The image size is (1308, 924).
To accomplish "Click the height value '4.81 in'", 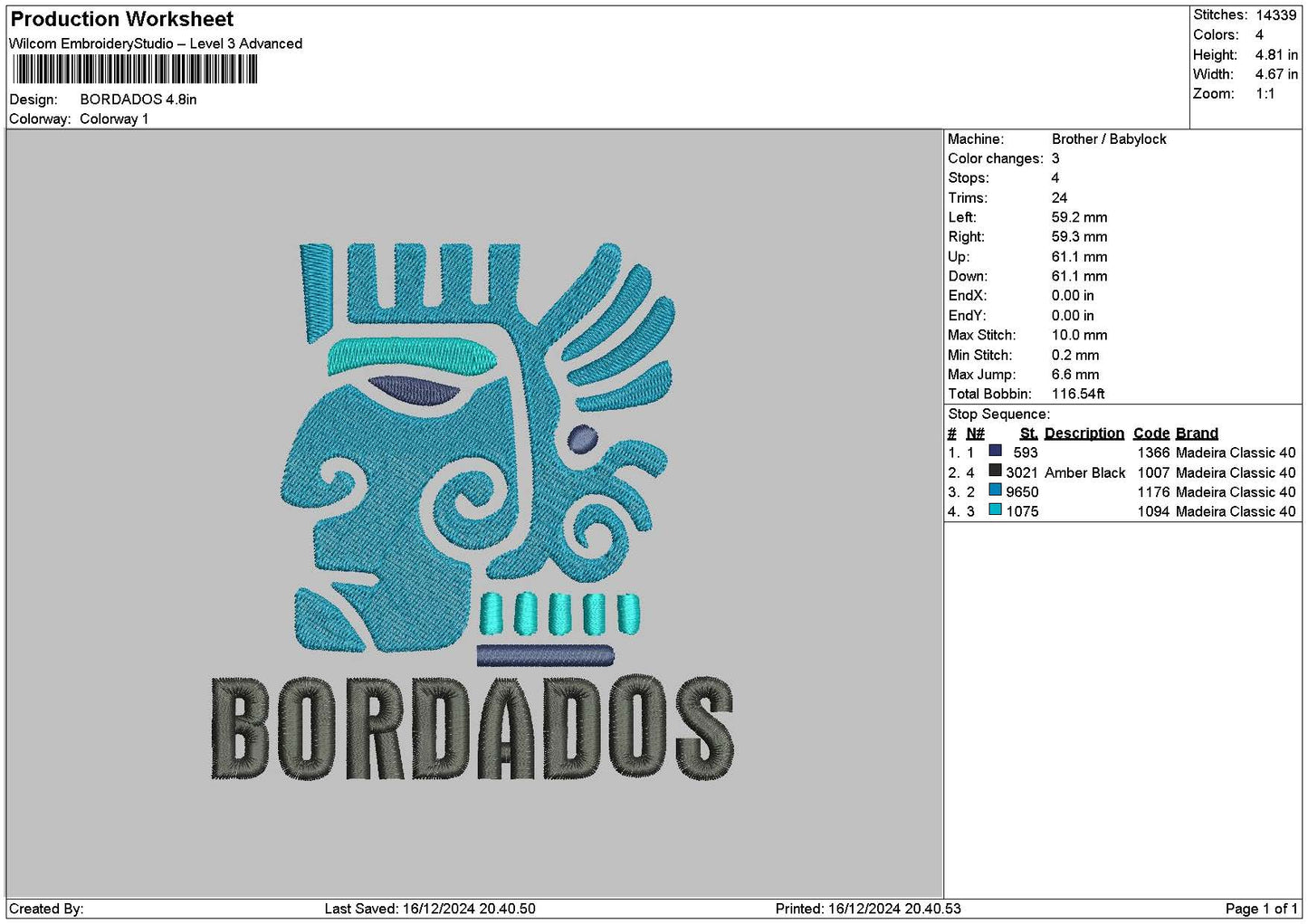I will (1276, 55).
